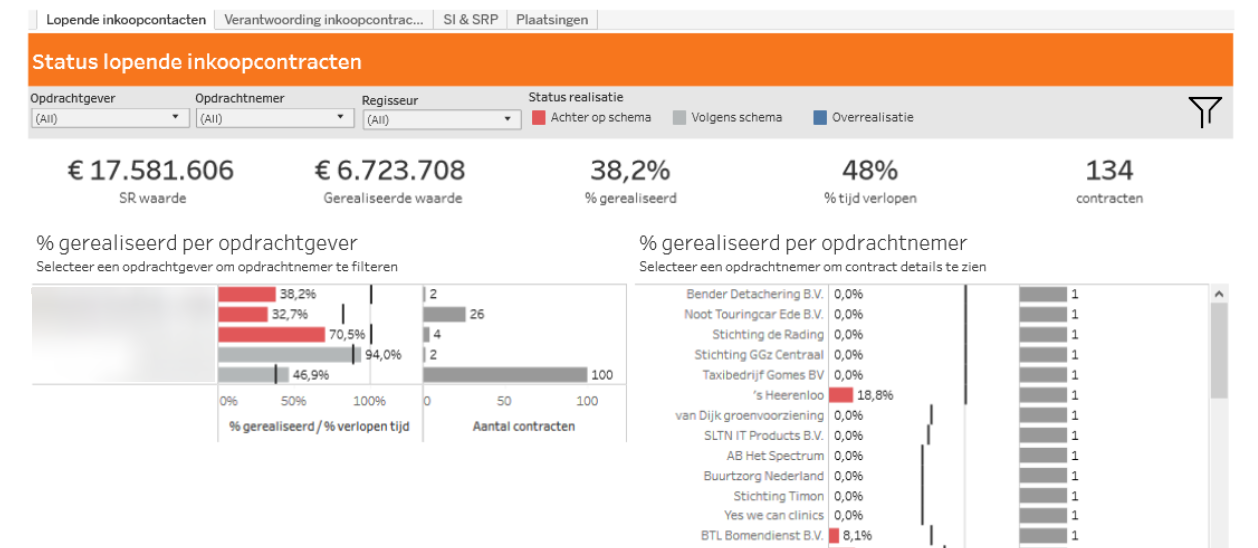The height and width of the screenshot is (548, 1258).
Task: Select Bender Detachering B.V. row label
Action: [755, 294]
